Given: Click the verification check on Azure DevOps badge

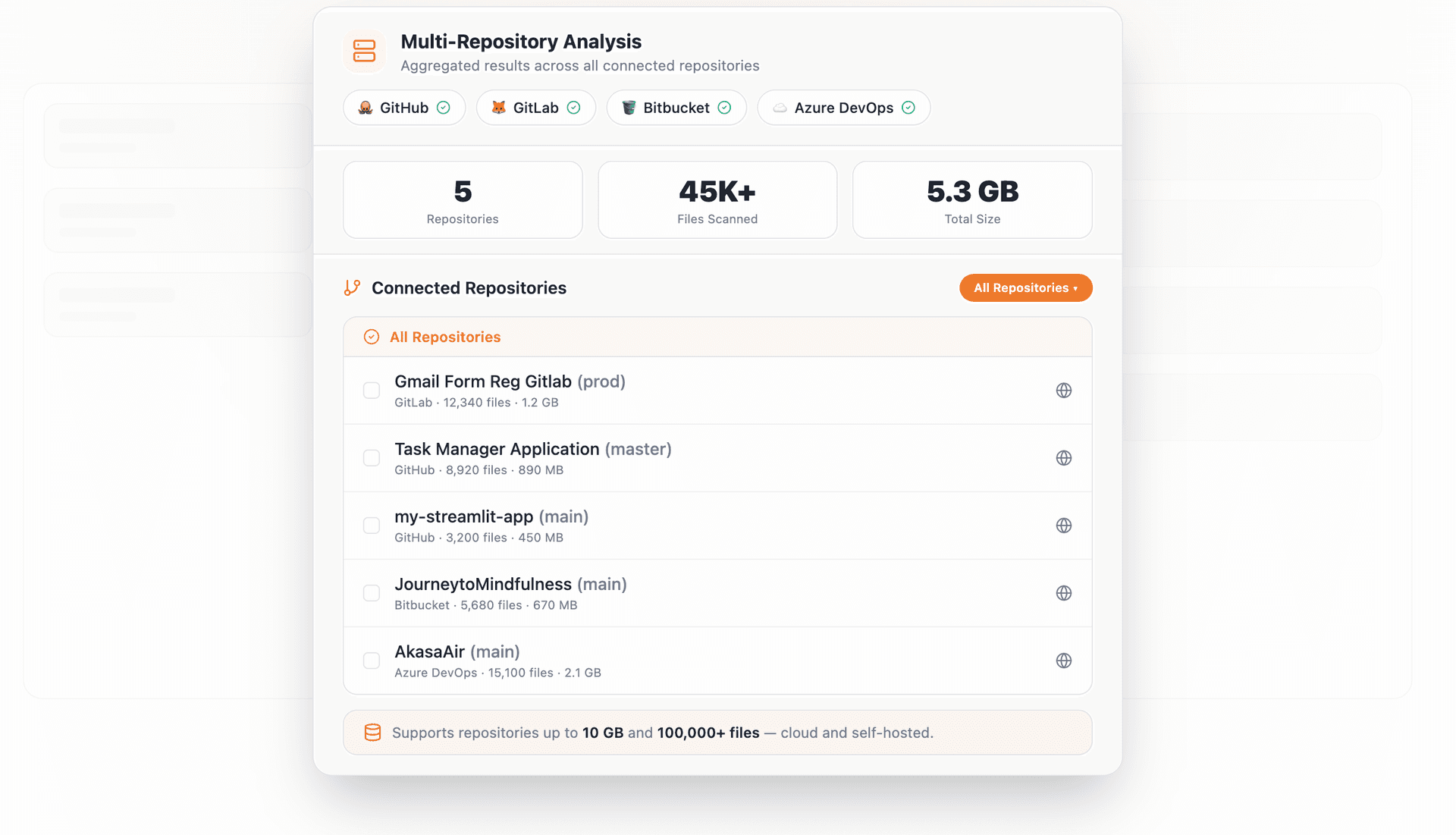Looking at the screenshot, I should click(908, 108).
